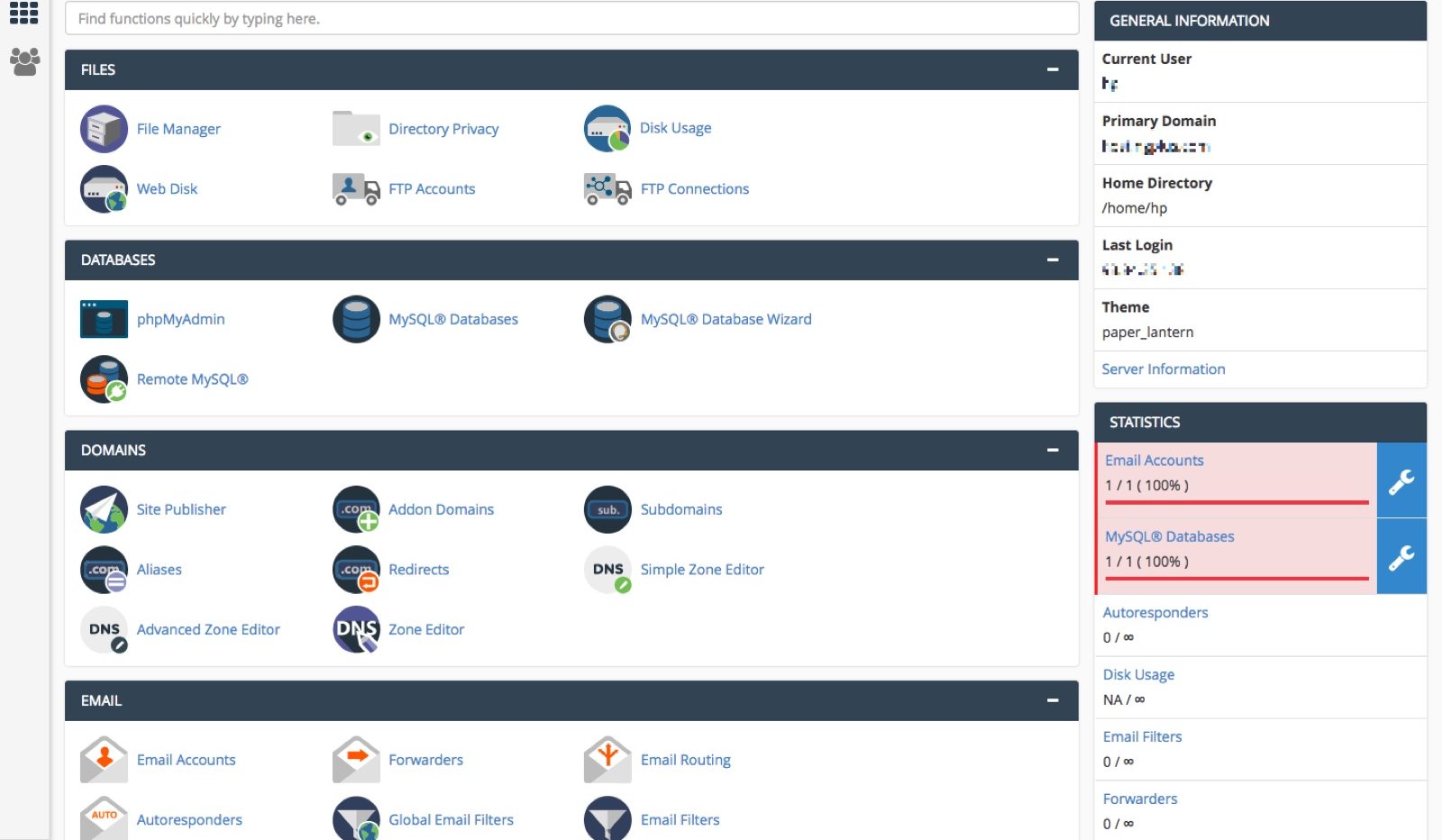Focus the find functions search box
The width and height of the screenshot is (1442, 840).
(x=571, y=18)
